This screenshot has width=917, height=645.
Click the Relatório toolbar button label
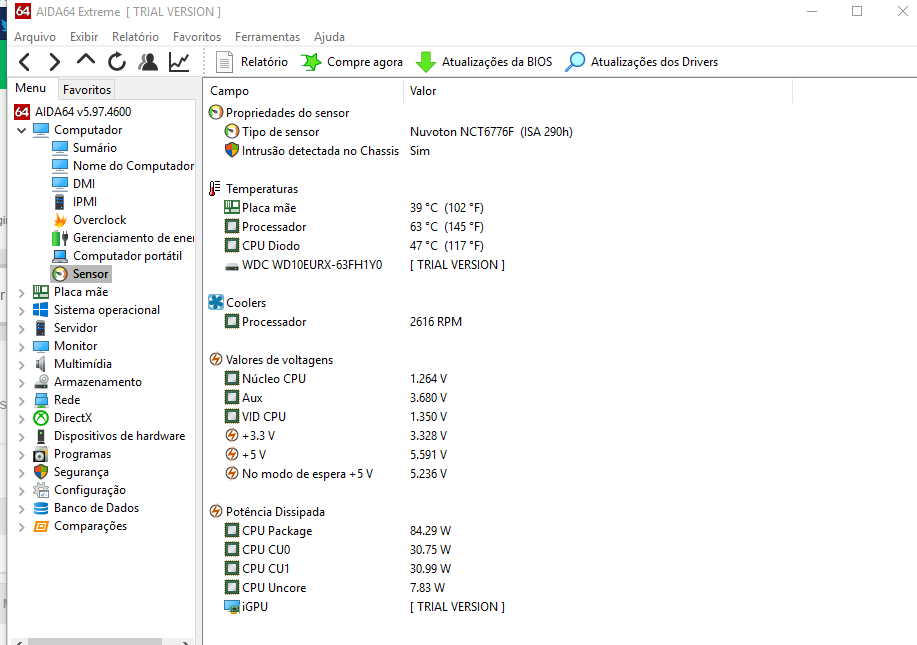[264, 62]
